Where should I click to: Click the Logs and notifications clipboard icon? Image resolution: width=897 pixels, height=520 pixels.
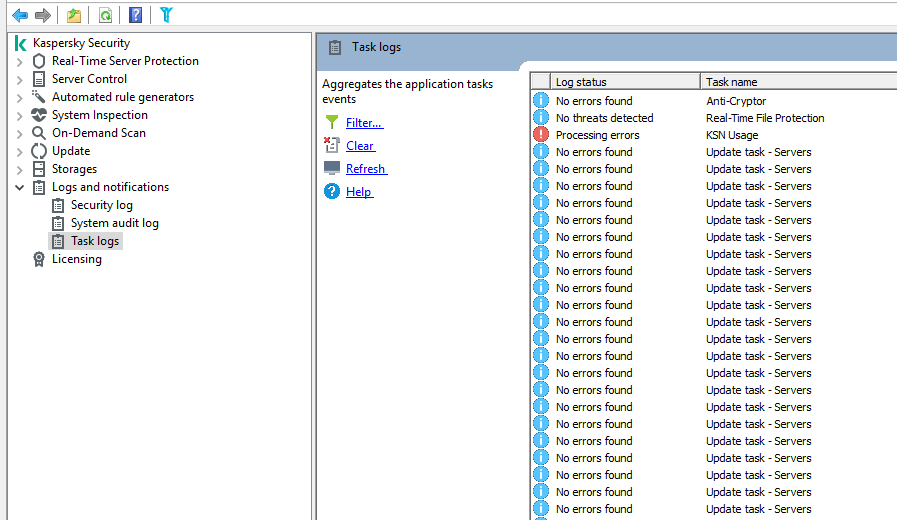pos(39,187)
